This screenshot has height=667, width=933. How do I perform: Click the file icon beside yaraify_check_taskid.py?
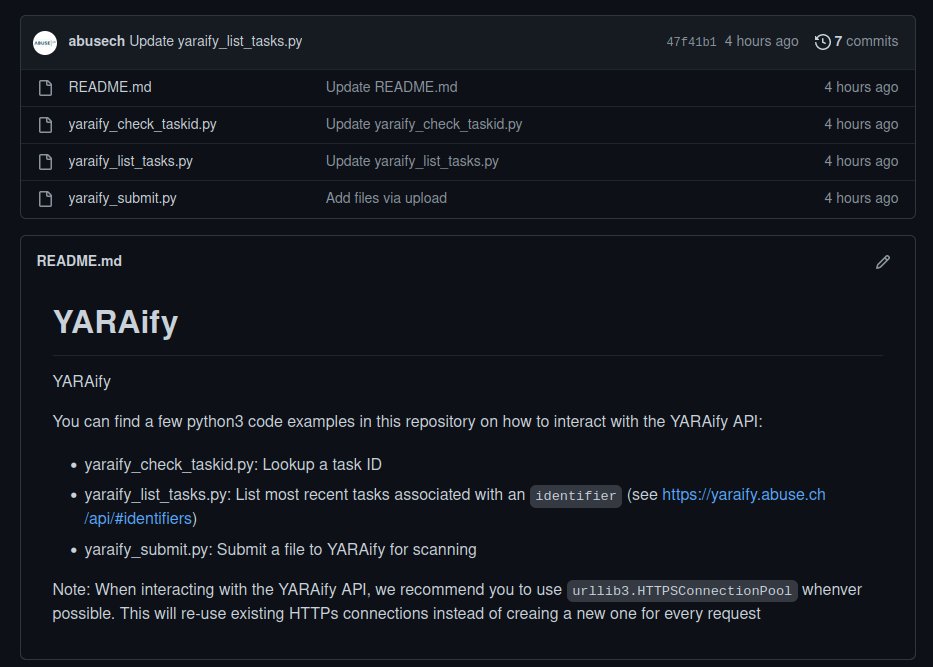[x=45, y=124]
